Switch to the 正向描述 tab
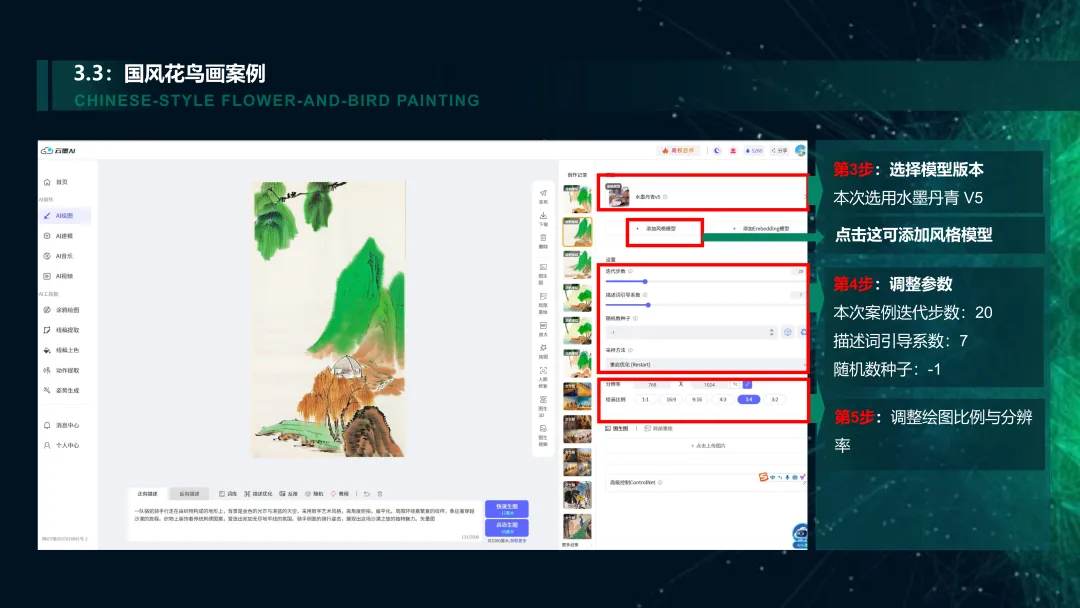1080x608 pixels. click(x=147, y=494)
